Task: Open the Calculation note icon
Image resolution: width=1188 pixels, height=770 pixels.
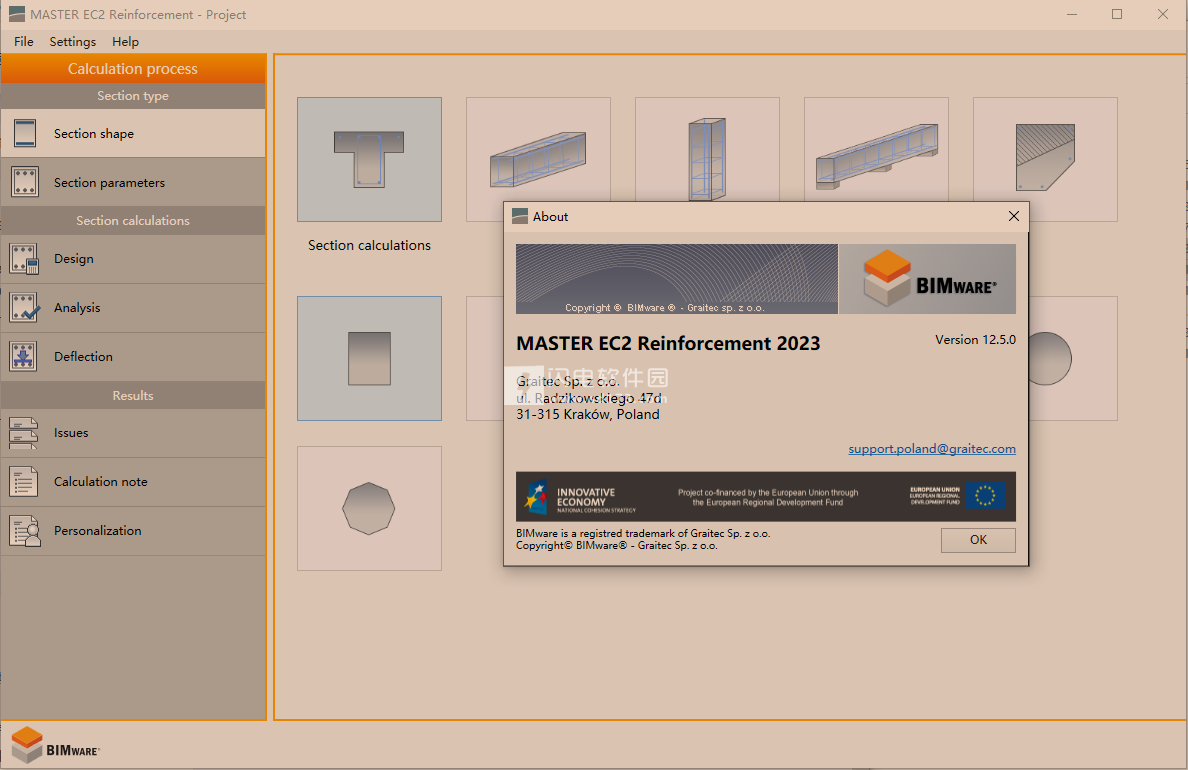Action: [23, 482]
